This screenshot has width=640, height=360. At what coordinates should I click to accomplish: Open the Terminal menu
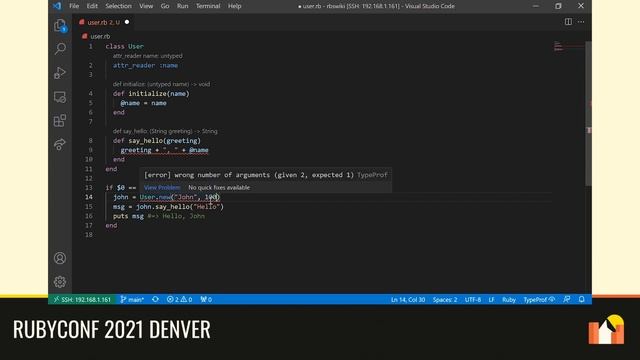coord(208,6)
